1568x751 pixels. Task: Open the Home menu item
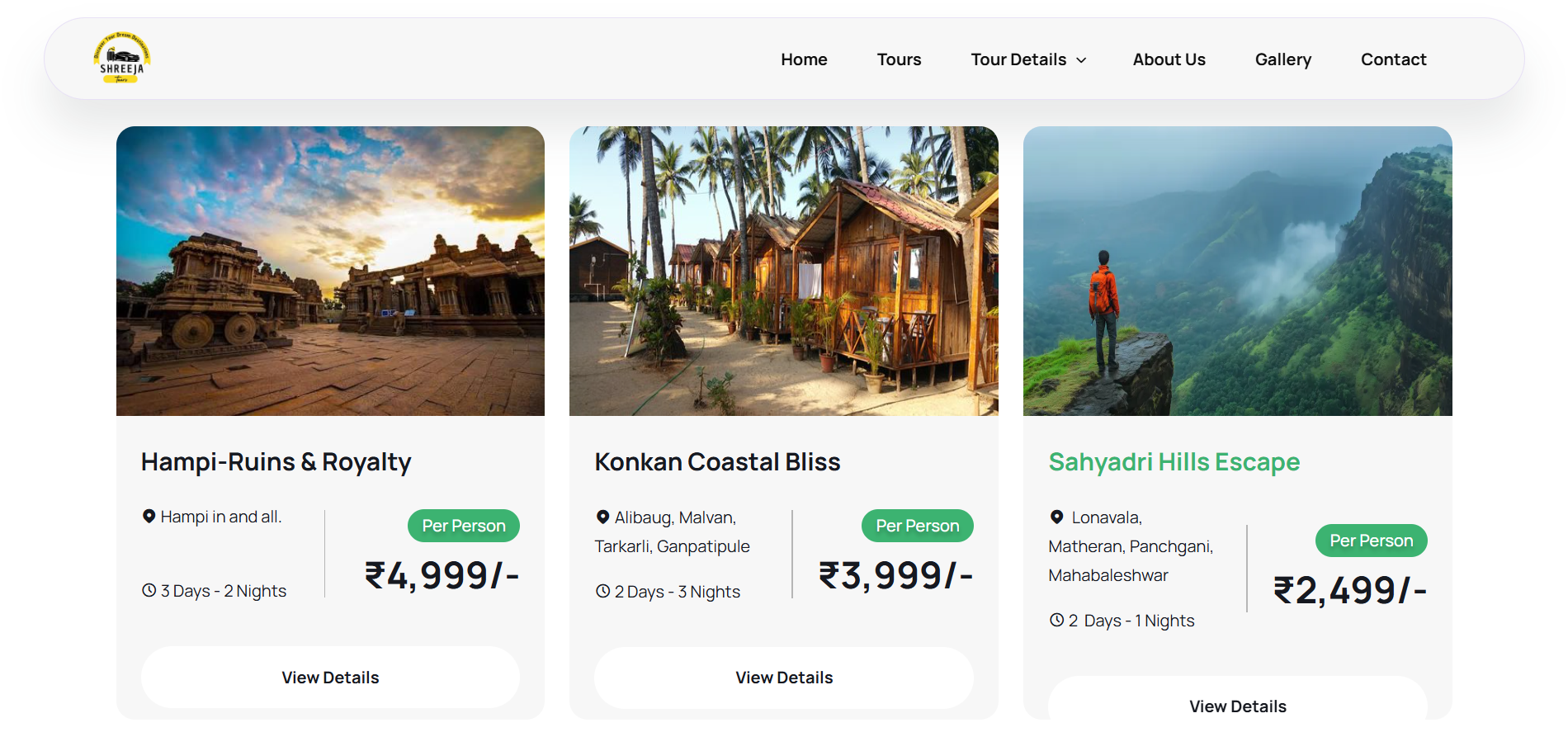[804, 59]
